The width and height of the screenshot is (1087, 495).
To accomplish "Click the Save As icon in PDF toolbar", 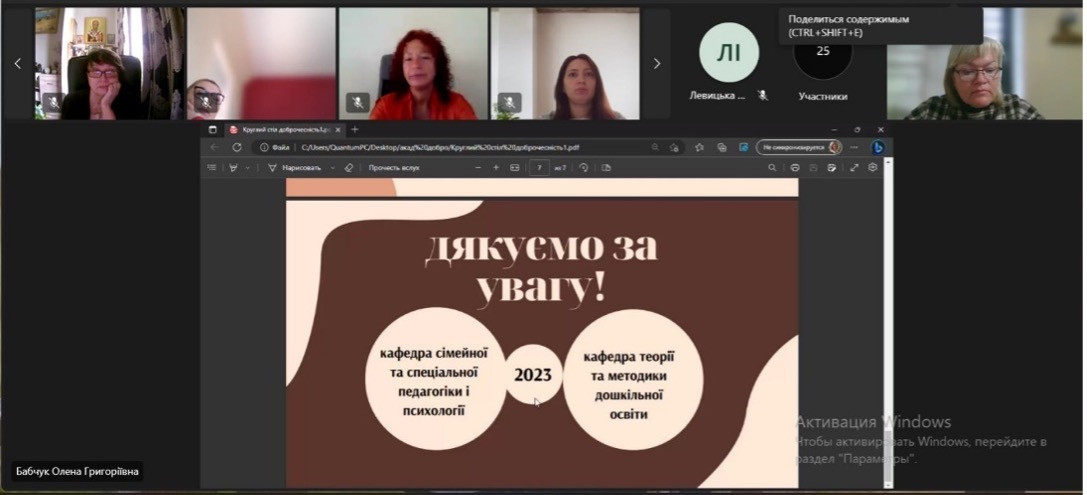I will 831,167.
